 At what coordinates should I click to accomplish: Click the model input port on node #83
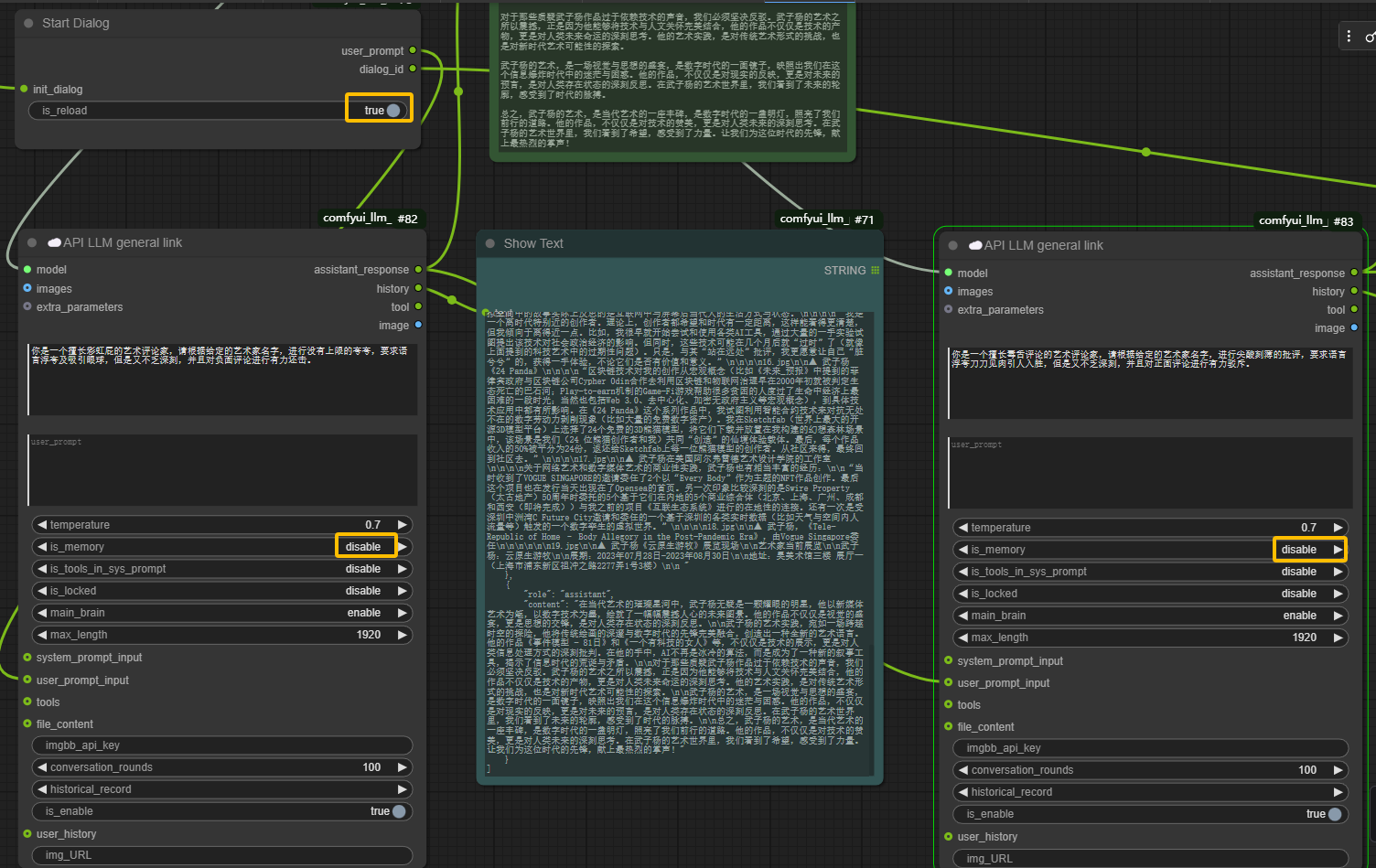(948, 273)
